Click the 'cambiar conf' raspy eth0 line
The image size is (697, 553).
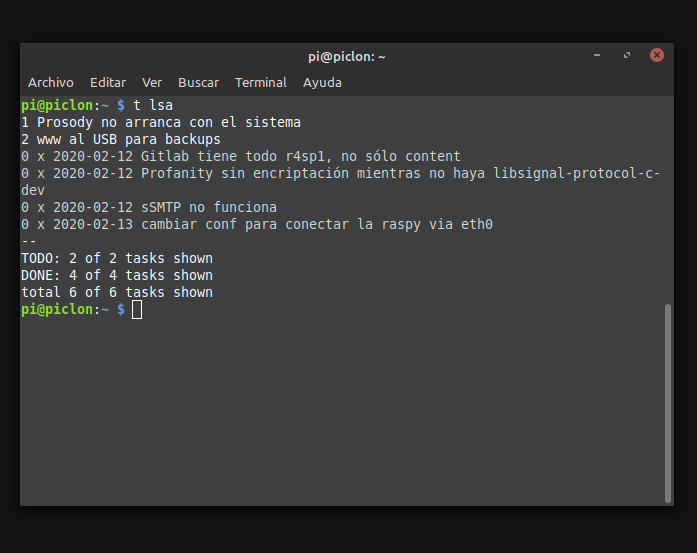coord(257,224)
